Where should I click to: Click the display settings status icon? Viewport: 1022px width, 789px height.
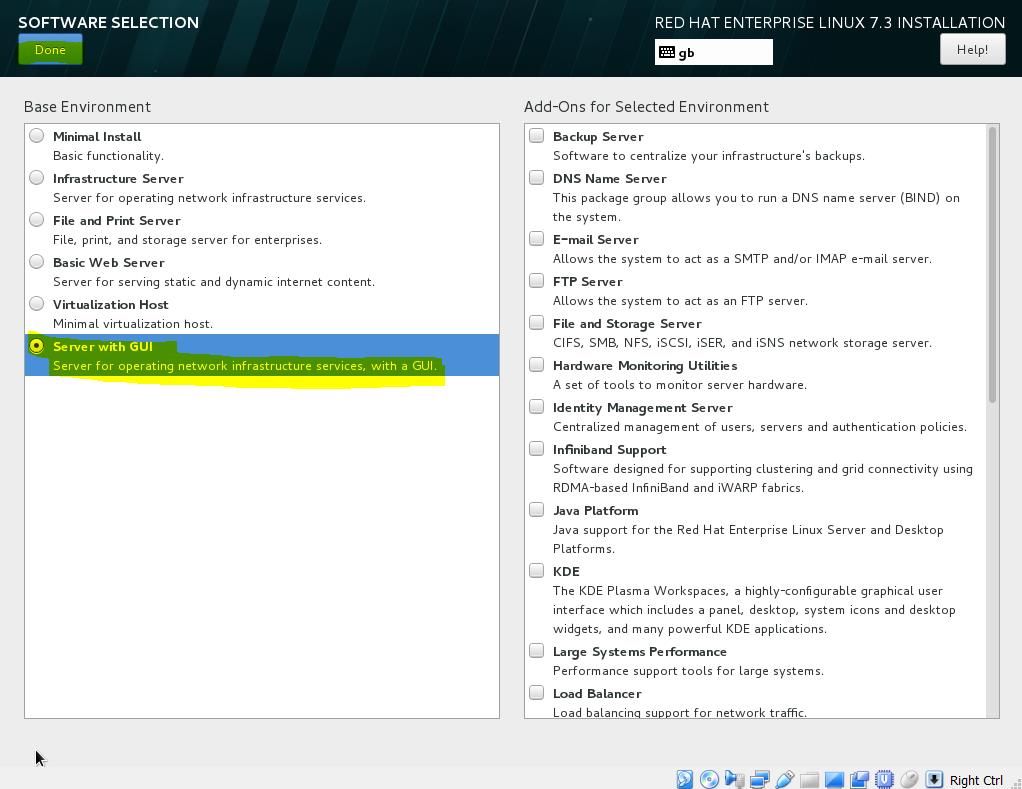tap(834, 779)
